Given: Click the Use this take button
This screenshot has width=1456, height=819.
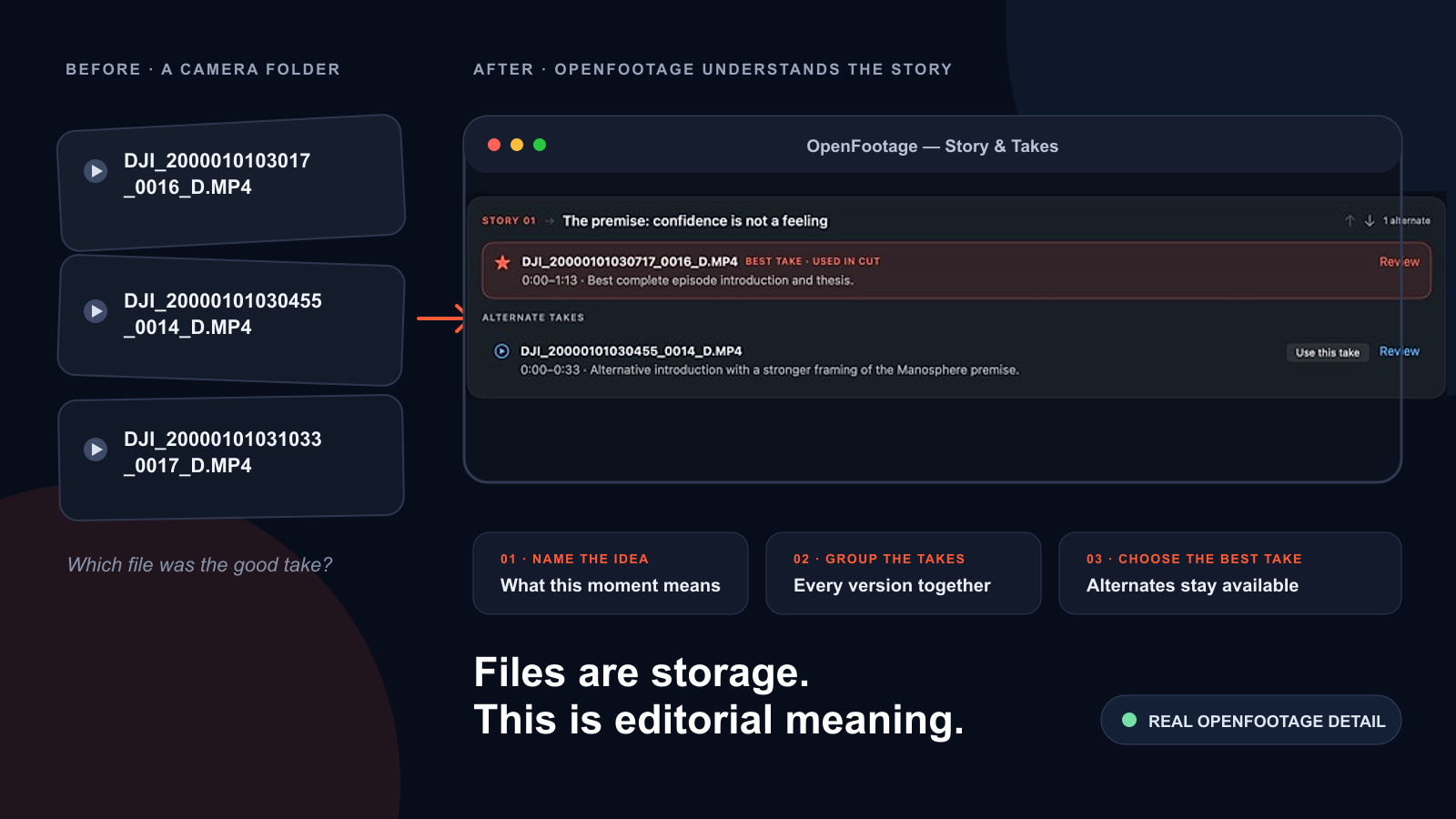Looking at the screenshot, I should (x=1328, y=352).
